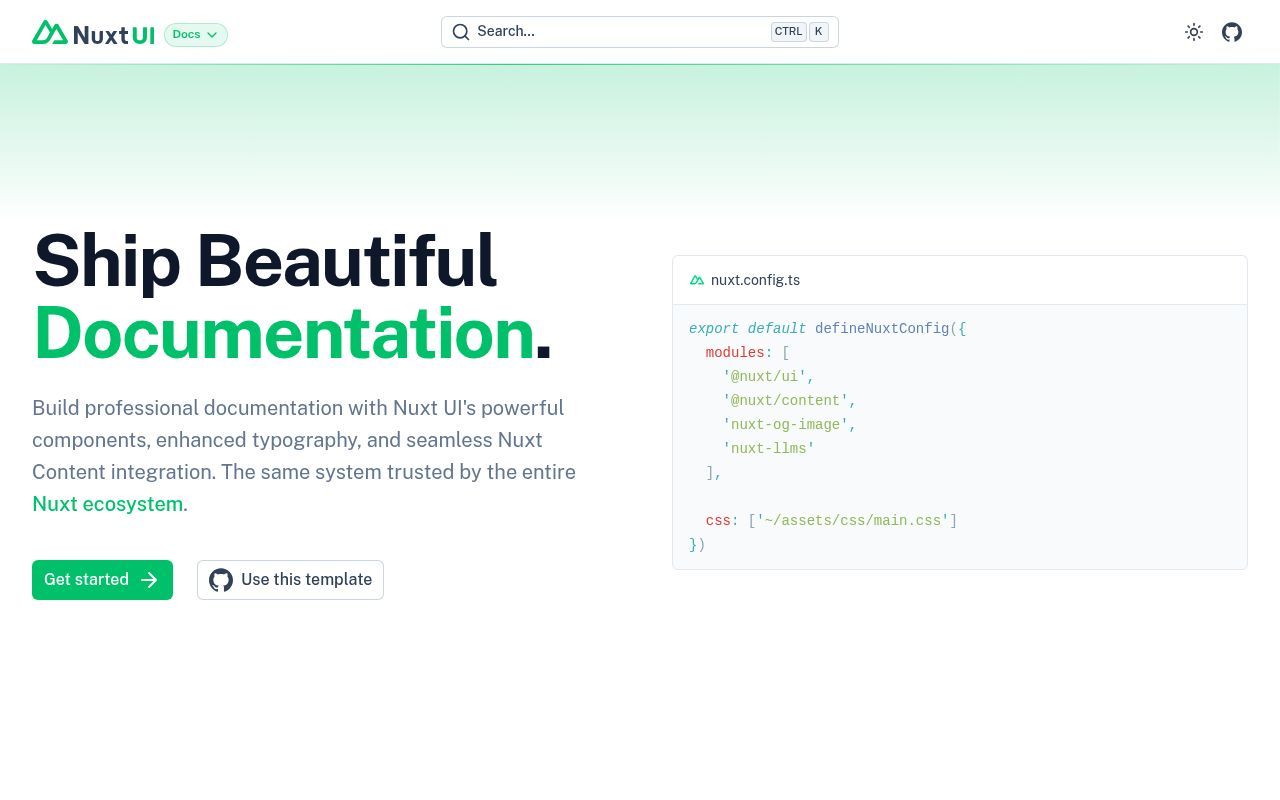Click the nuxt.config.ts file name
The image size is (1280, 800).
[755, 280]
